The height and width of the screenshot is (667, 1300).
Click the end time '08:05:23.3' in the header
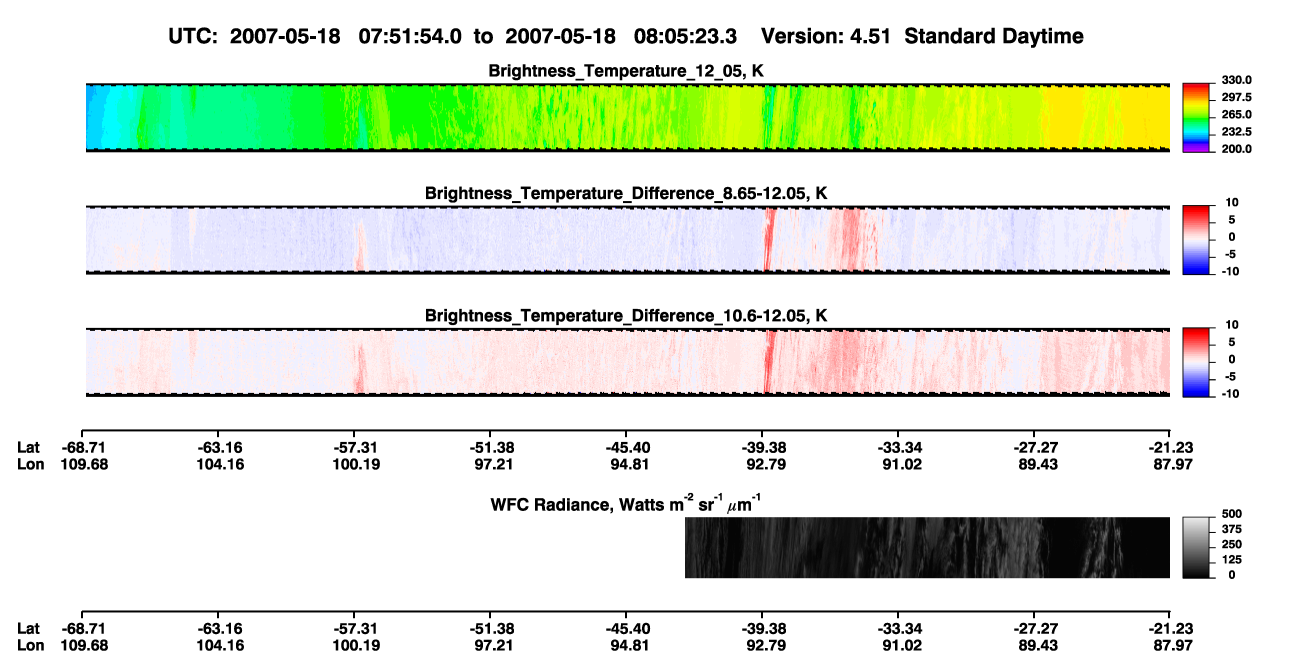click(685, 37)
